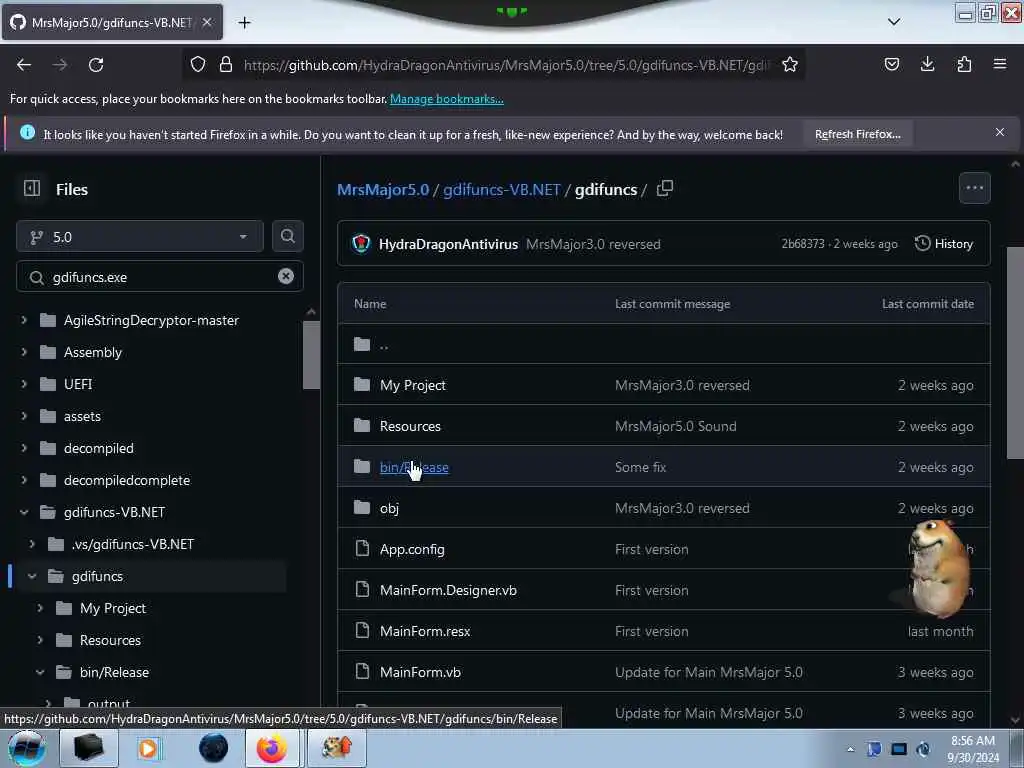Open the 5.0 branch selector dropdown
Screen dimensions: 1024x768
140,236
